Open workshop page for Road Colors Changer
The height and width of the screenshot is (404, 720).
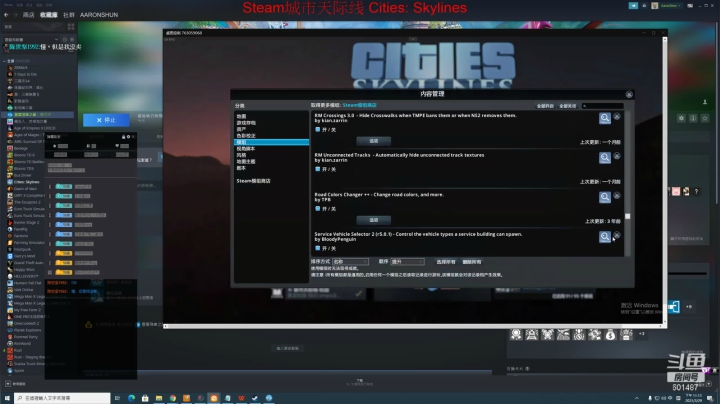click(x=605, y=197)
